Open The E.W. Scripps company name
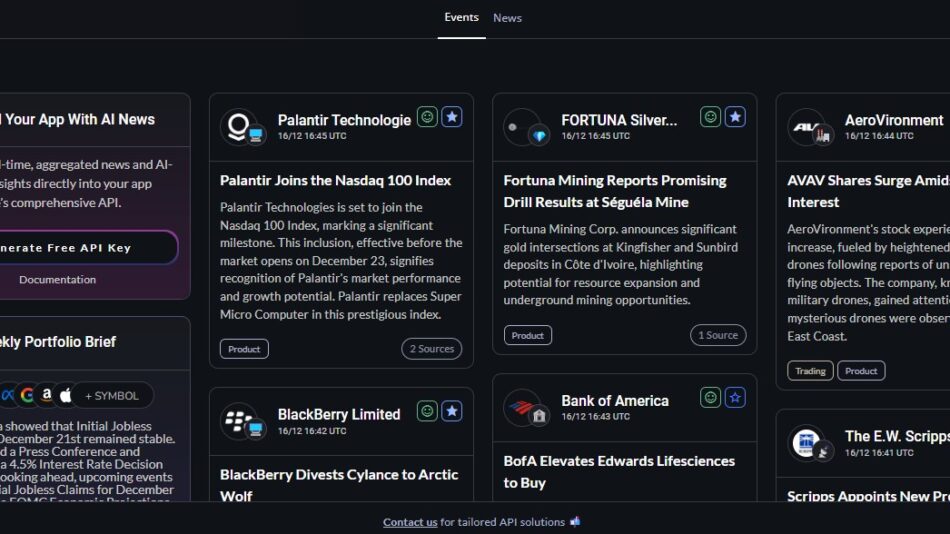The image size is (950, 534). tap(897, 436)
